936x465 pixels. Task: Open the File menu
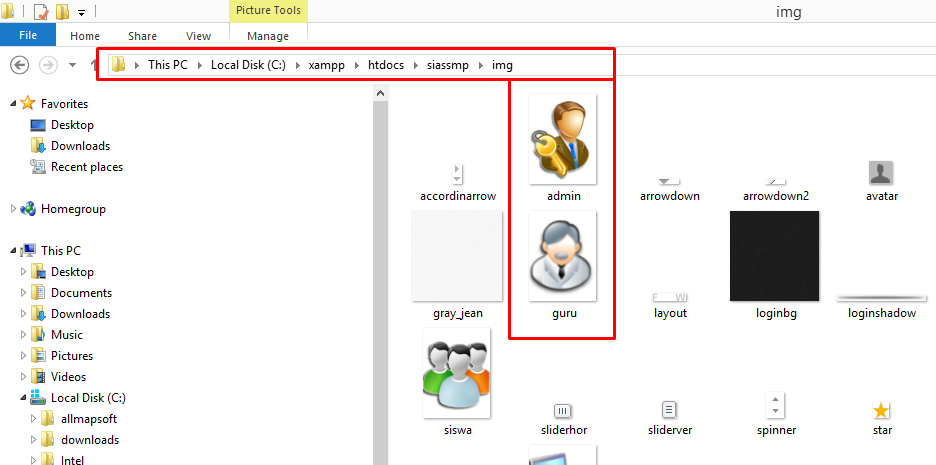click(28, 35)
